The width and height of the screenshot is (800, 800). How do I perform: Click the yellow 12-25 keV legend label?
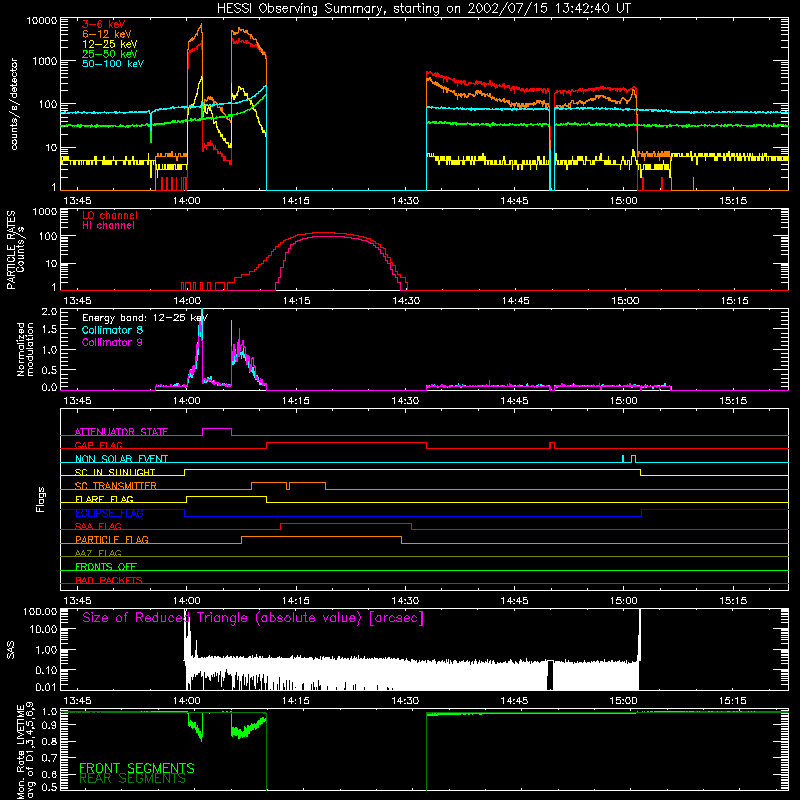[110, 44]
